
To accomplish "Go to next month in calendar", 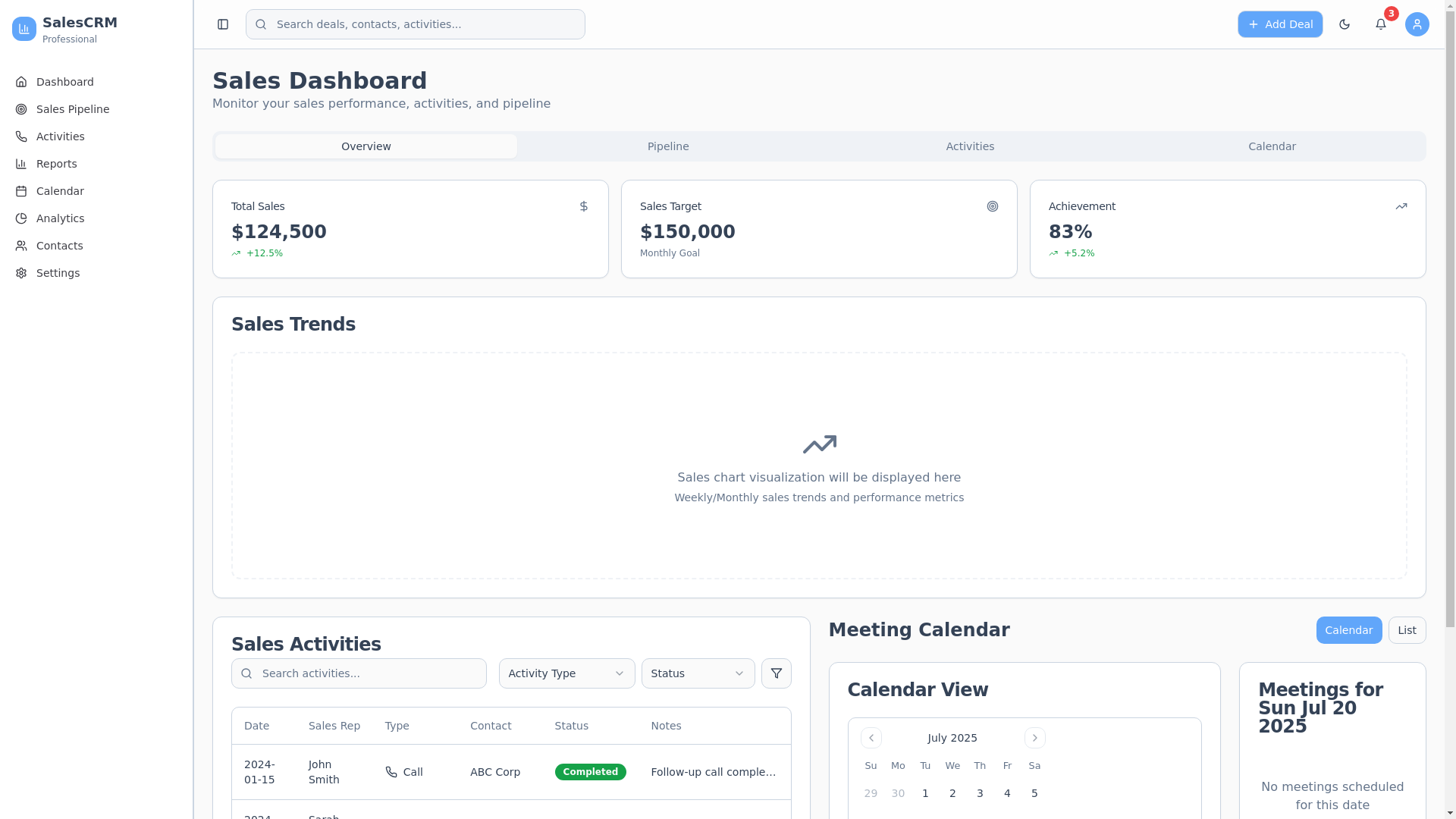I will pos(1035,738).
